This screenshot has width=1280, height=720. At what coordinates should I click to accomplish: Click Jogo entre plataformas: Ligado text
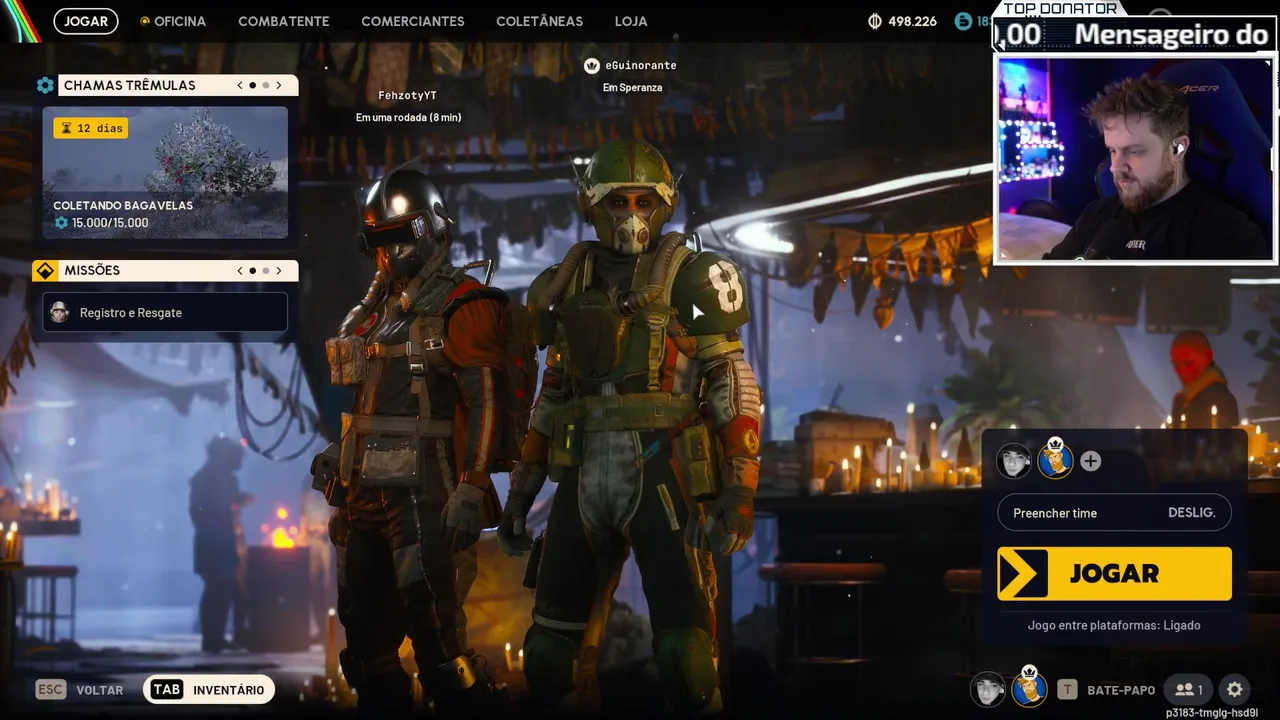[x=1114, y=625]
